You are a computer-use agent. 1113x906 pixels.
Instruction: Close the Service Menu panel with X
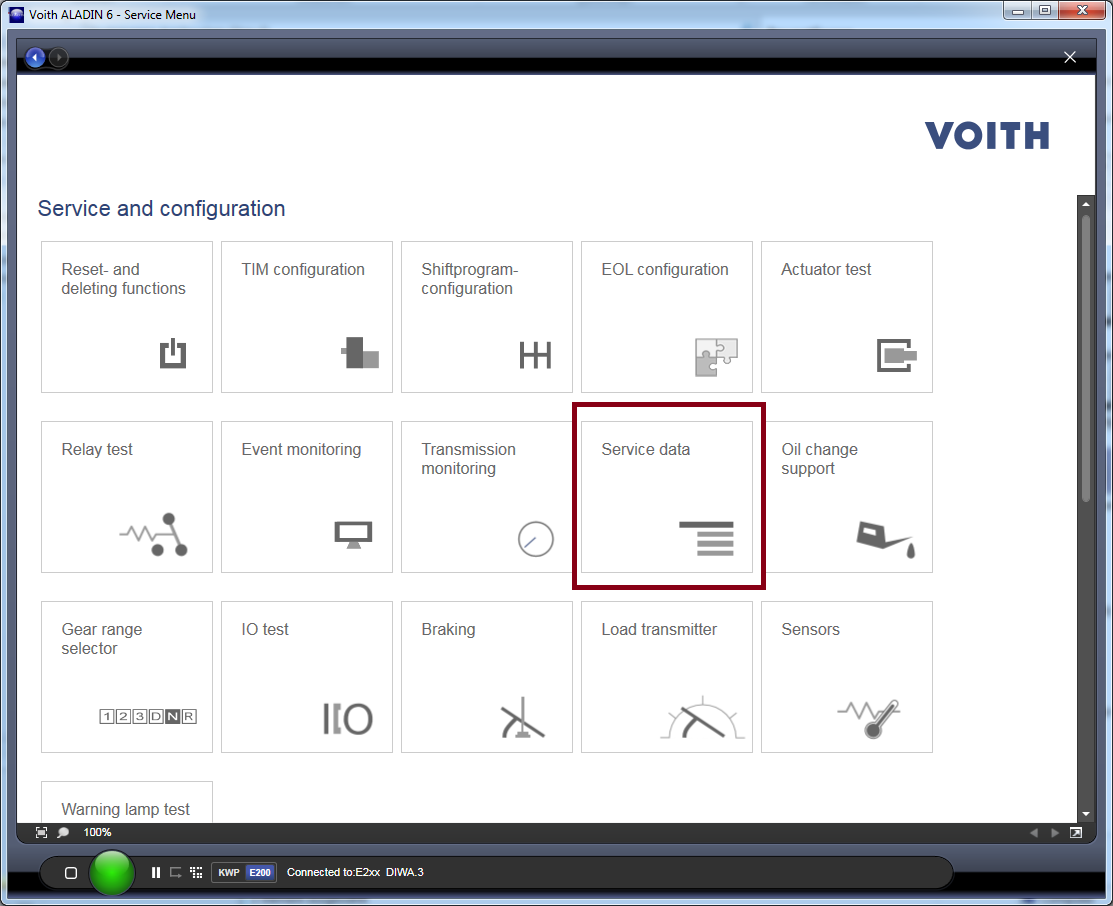point(1070,57)
